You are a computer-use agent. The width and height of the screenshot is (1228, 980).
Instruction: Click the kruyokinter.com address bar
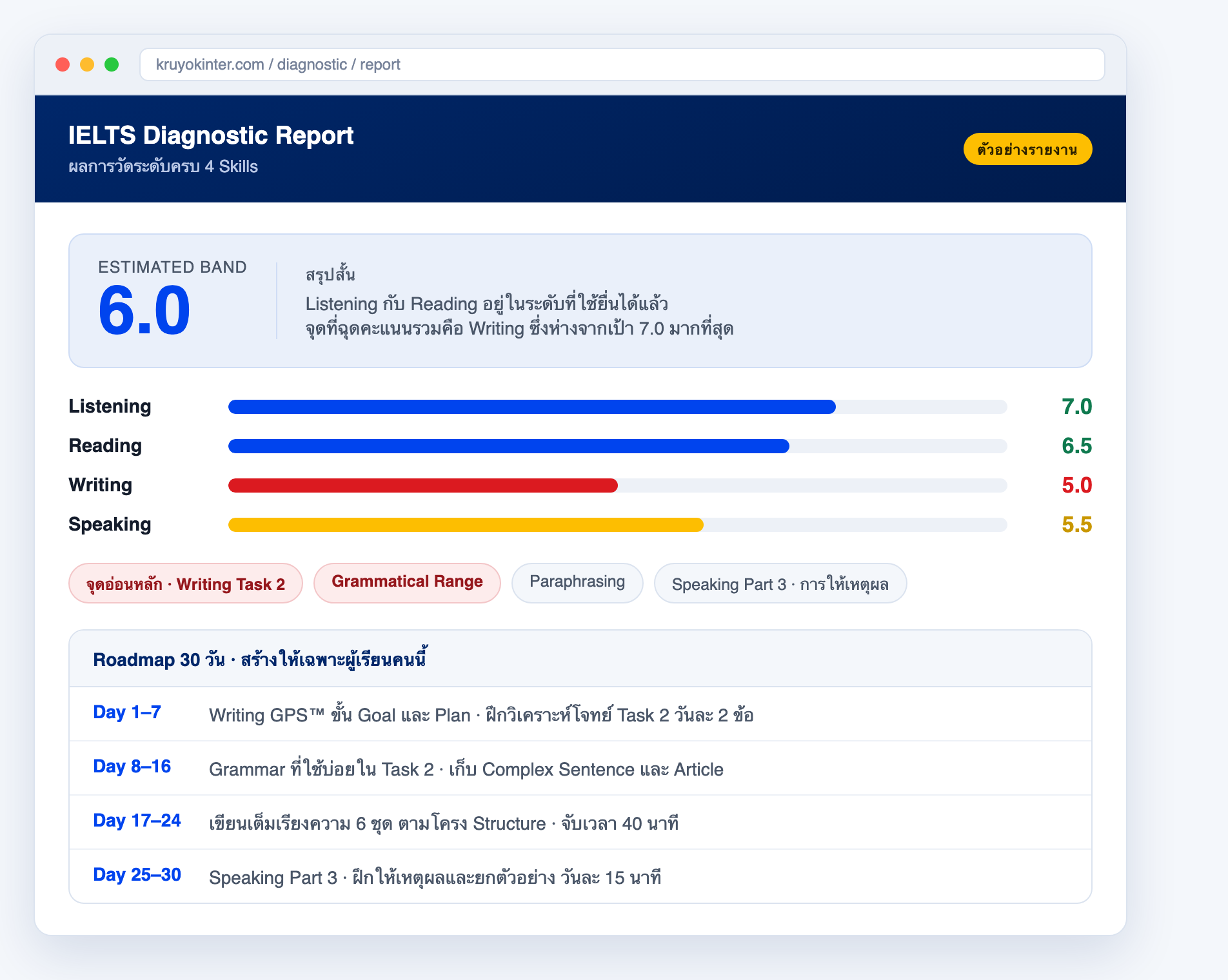(x=622, y=64)
